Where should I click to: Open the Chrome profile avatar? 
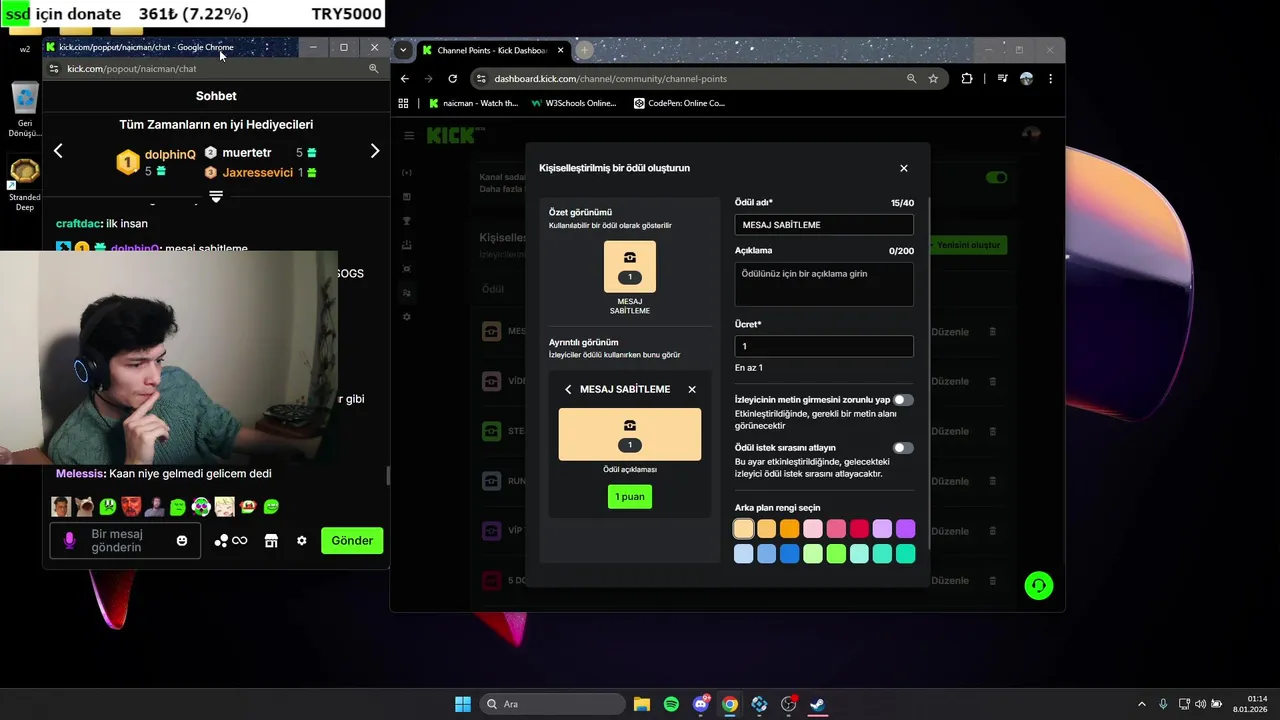coord(1026,79)
